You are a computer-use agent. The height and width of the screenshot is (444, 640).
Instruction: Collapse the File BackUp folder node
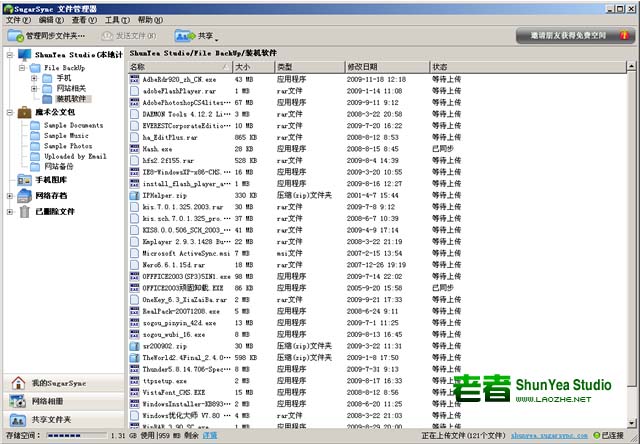point(22,68)
